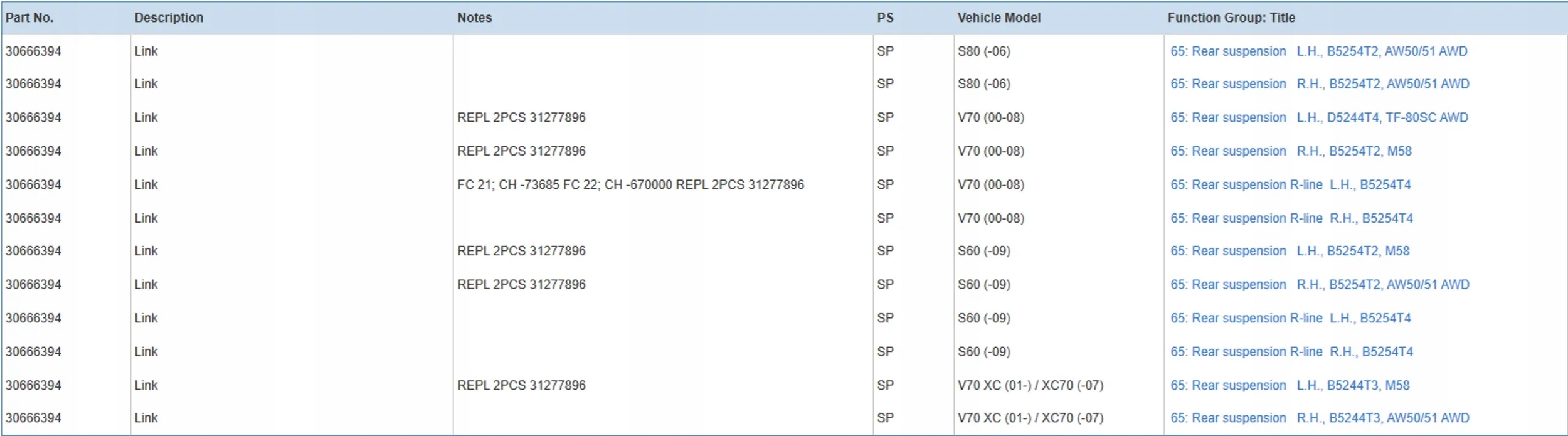Click the Part No. column header
The width and height of the screenshot is (1568, 436).
coord(29,18)
